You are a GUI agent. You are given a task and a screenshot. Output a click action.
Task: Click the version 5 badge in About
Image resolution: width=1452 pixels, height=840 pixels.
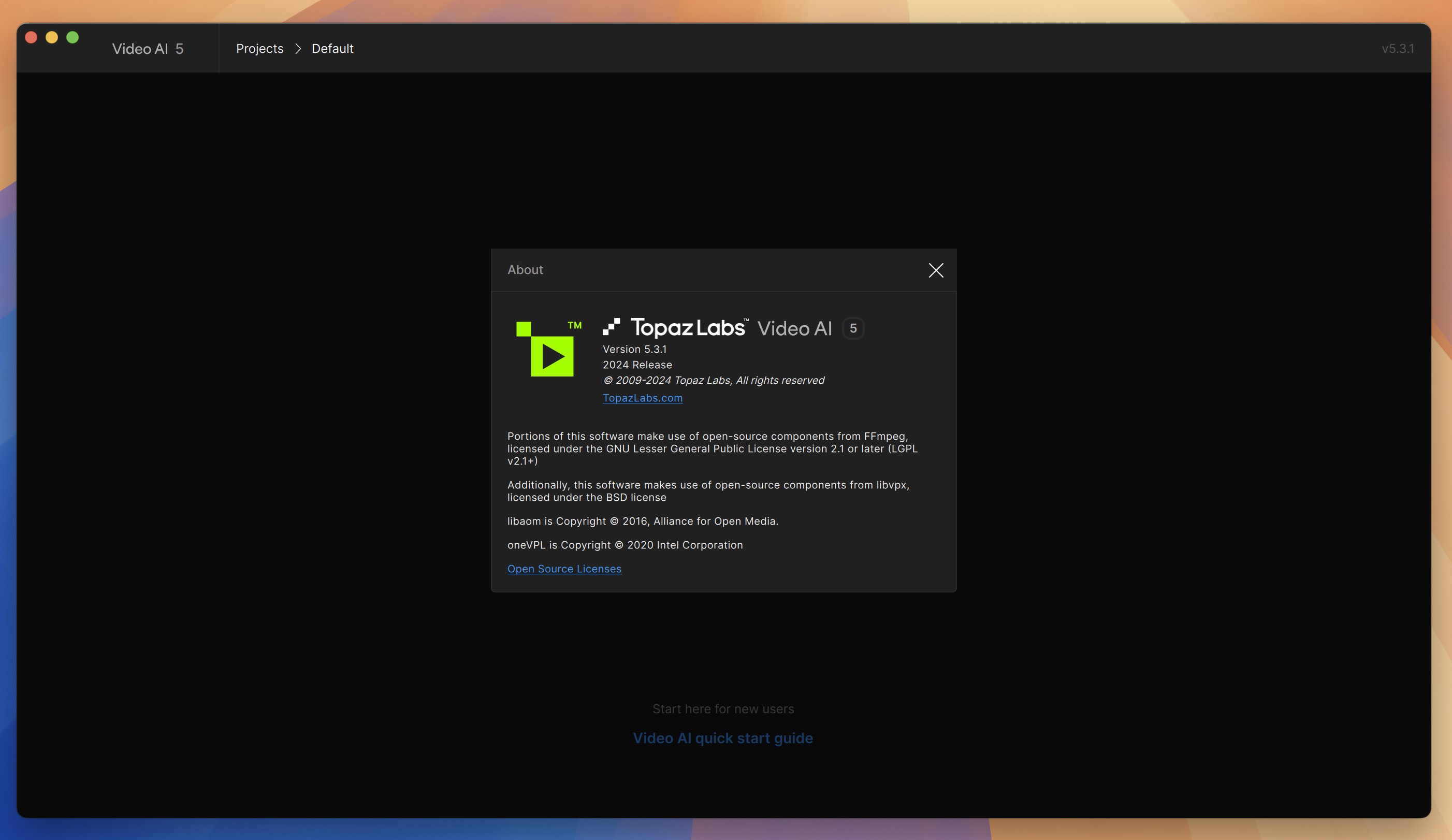tap(853, 328)
